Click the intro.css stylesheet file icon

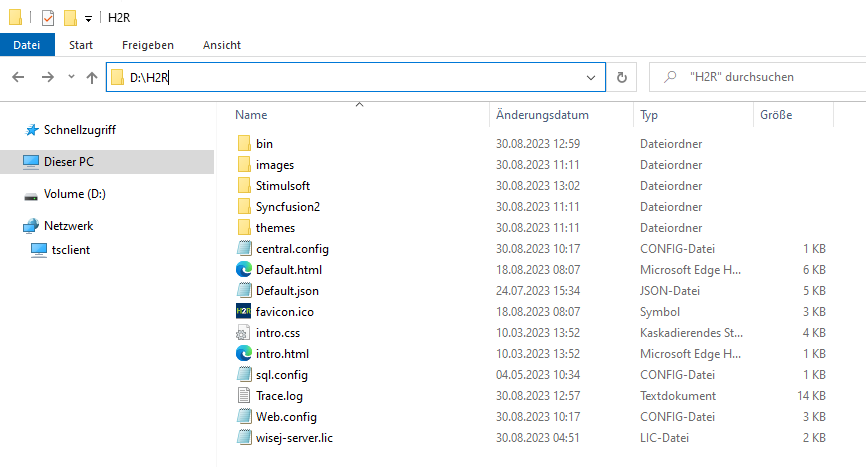click(244, 333)
